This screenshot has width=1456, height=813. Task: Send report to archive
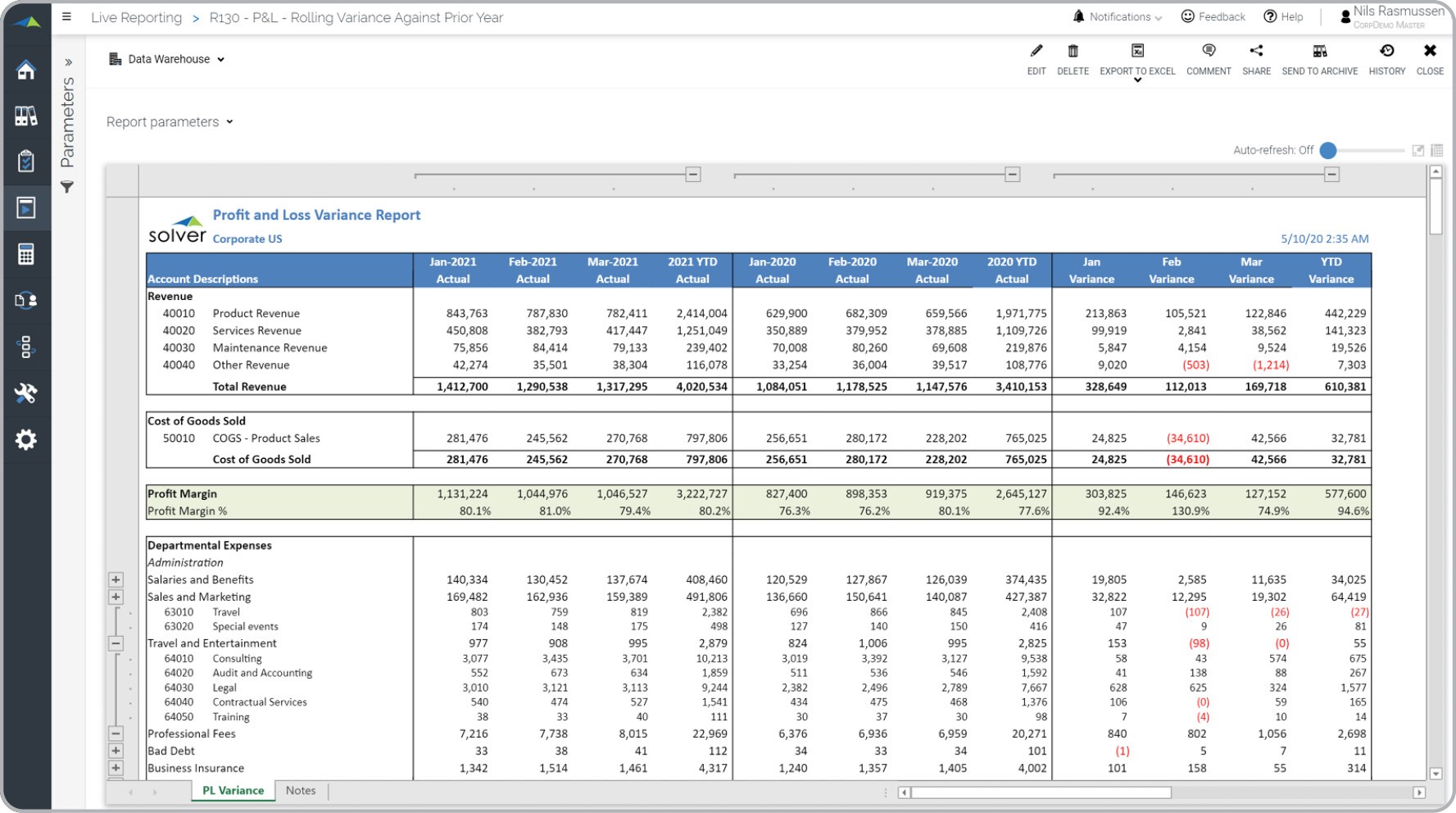(x=1319, y=52)
